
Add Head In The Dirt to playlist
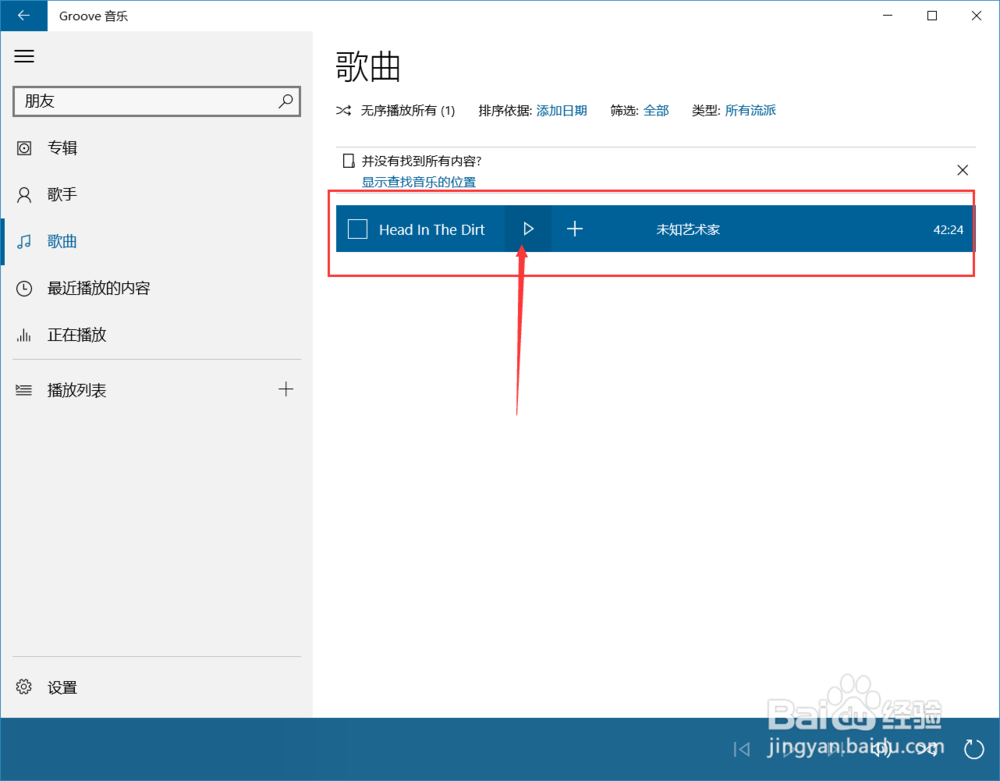[x=575, y=229]
